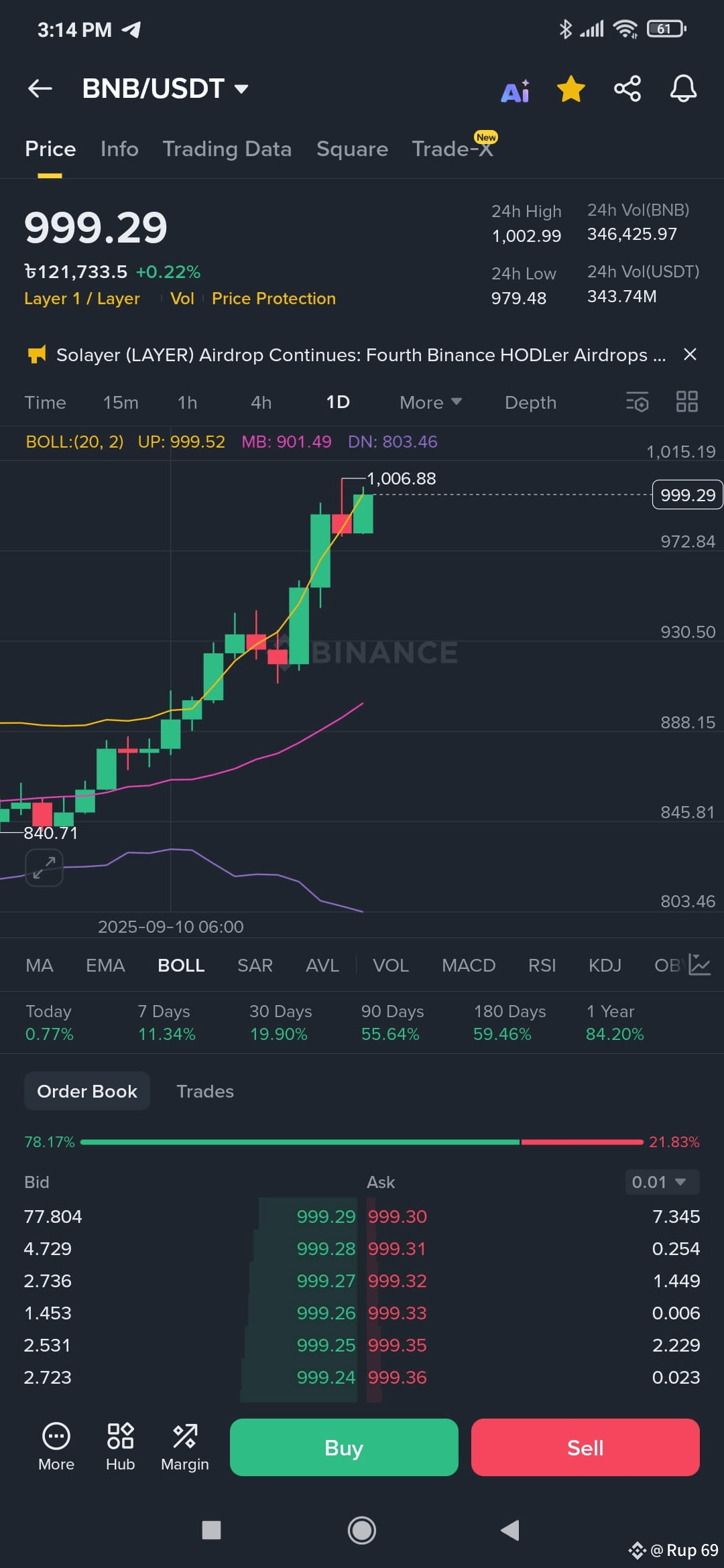The height and width of the screenshot is (1568, 724).
Task: Select the 999.24 bid price
Action: pos(326,1377)
